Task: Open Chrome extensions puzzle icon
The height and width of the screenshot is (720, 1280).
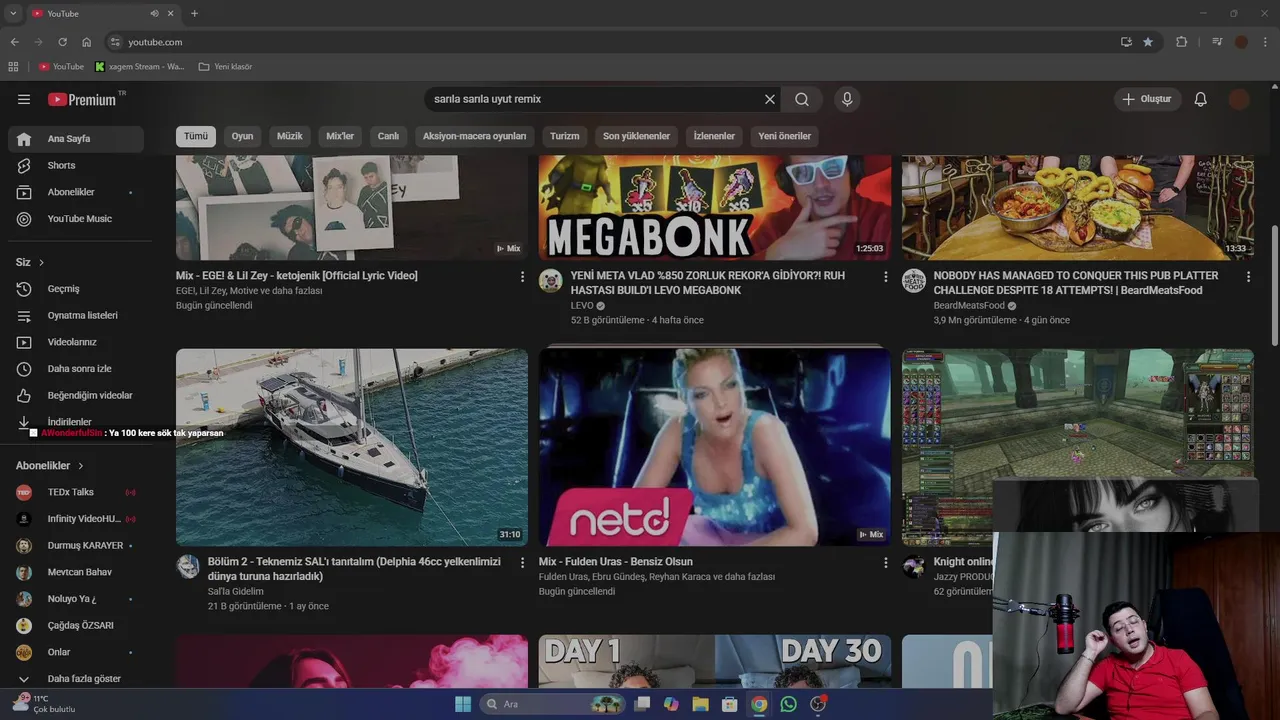Action: [1182, 42]
